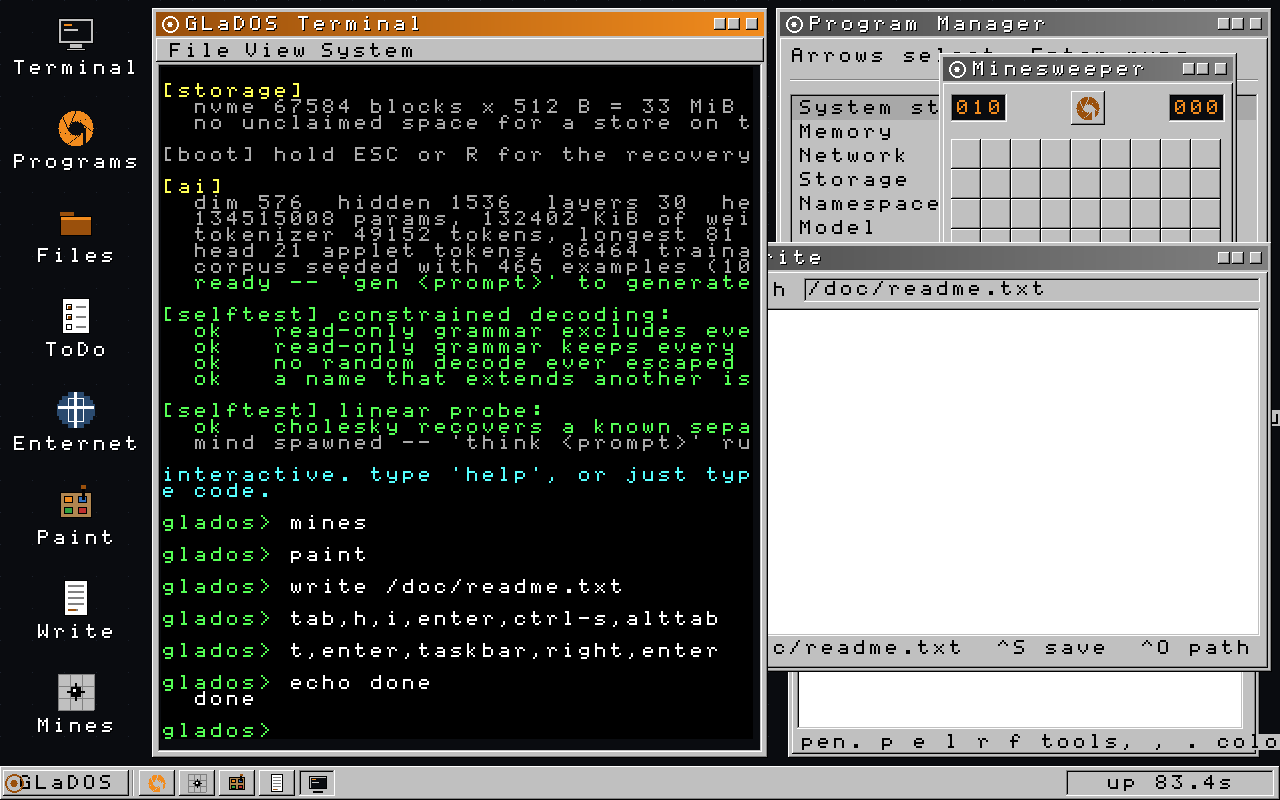
Task: Open the GLaDOS start button
Action: pyautogui.click(x=65, y=783)
